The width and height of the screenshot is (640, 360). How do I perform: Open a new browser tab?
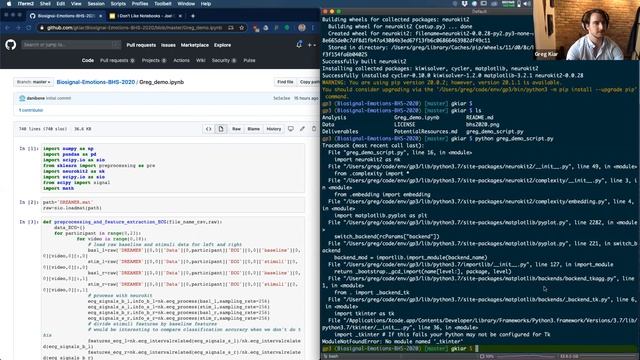click(193, 16)
